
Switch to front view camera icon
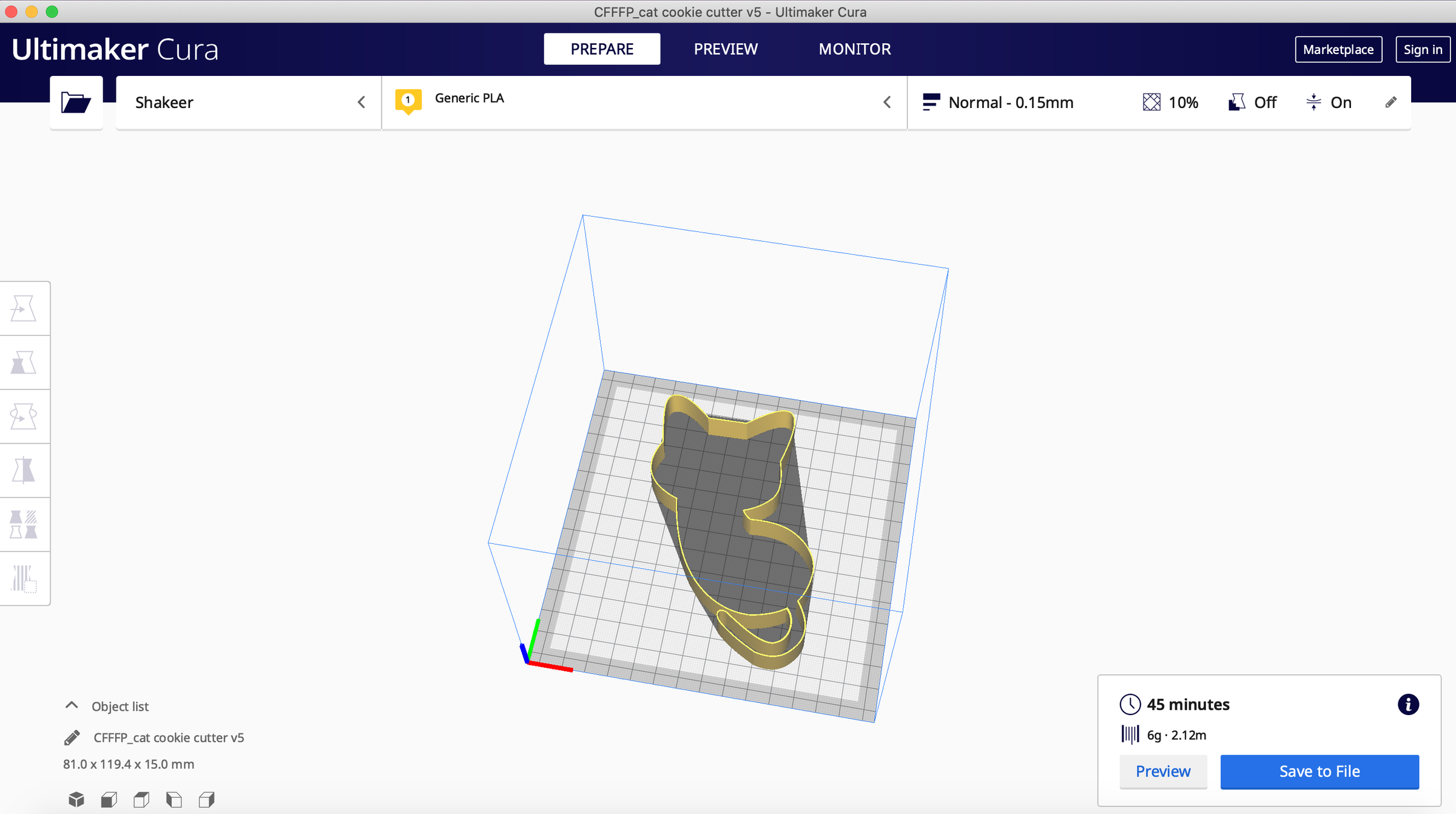[x=109, y=799]
